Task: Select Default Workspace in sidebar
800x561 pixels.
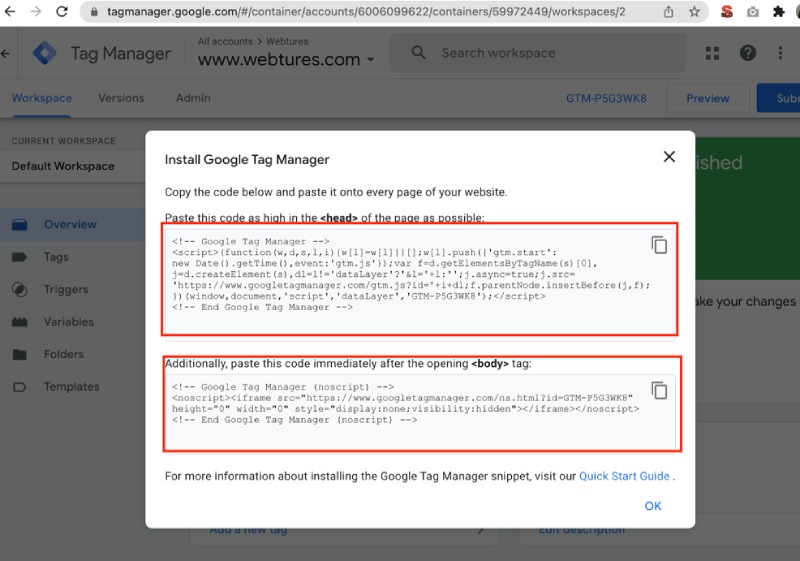Action: click(x=63, y=166)
